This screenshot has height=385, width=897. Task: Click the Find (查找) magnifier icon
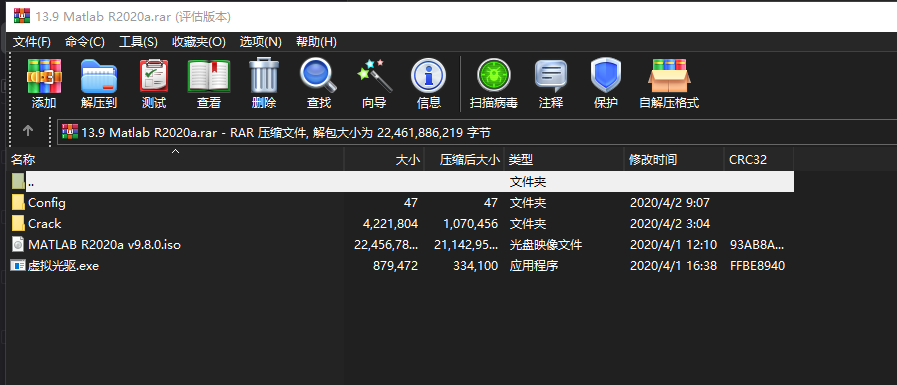[x=319, y=76]
